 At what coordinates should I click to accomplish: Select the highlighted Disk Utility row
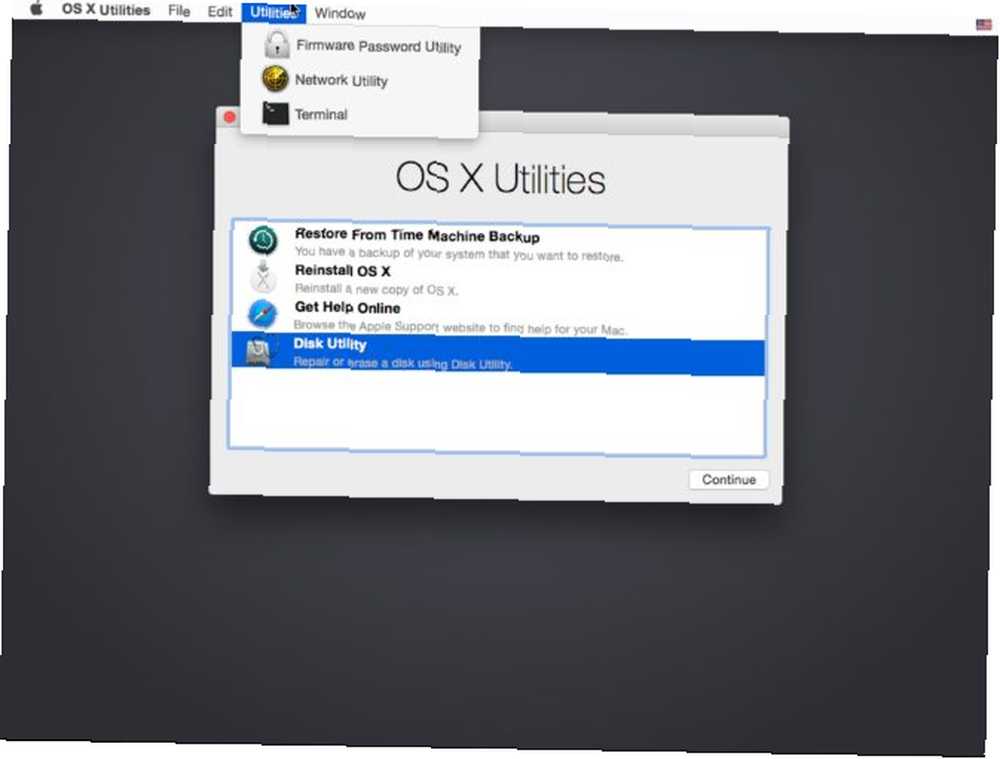[498, 355]
